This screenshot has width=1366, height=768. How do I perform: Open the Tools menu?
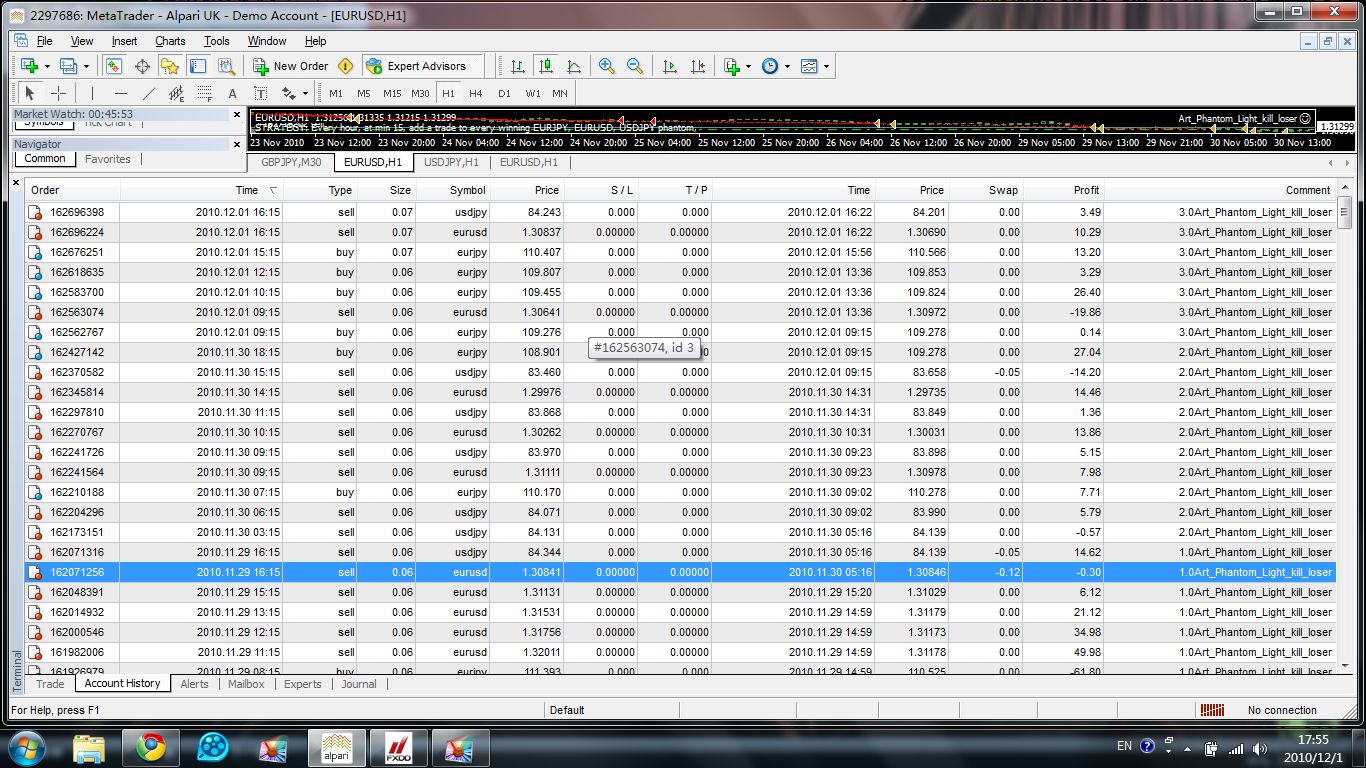pos(217,41)
